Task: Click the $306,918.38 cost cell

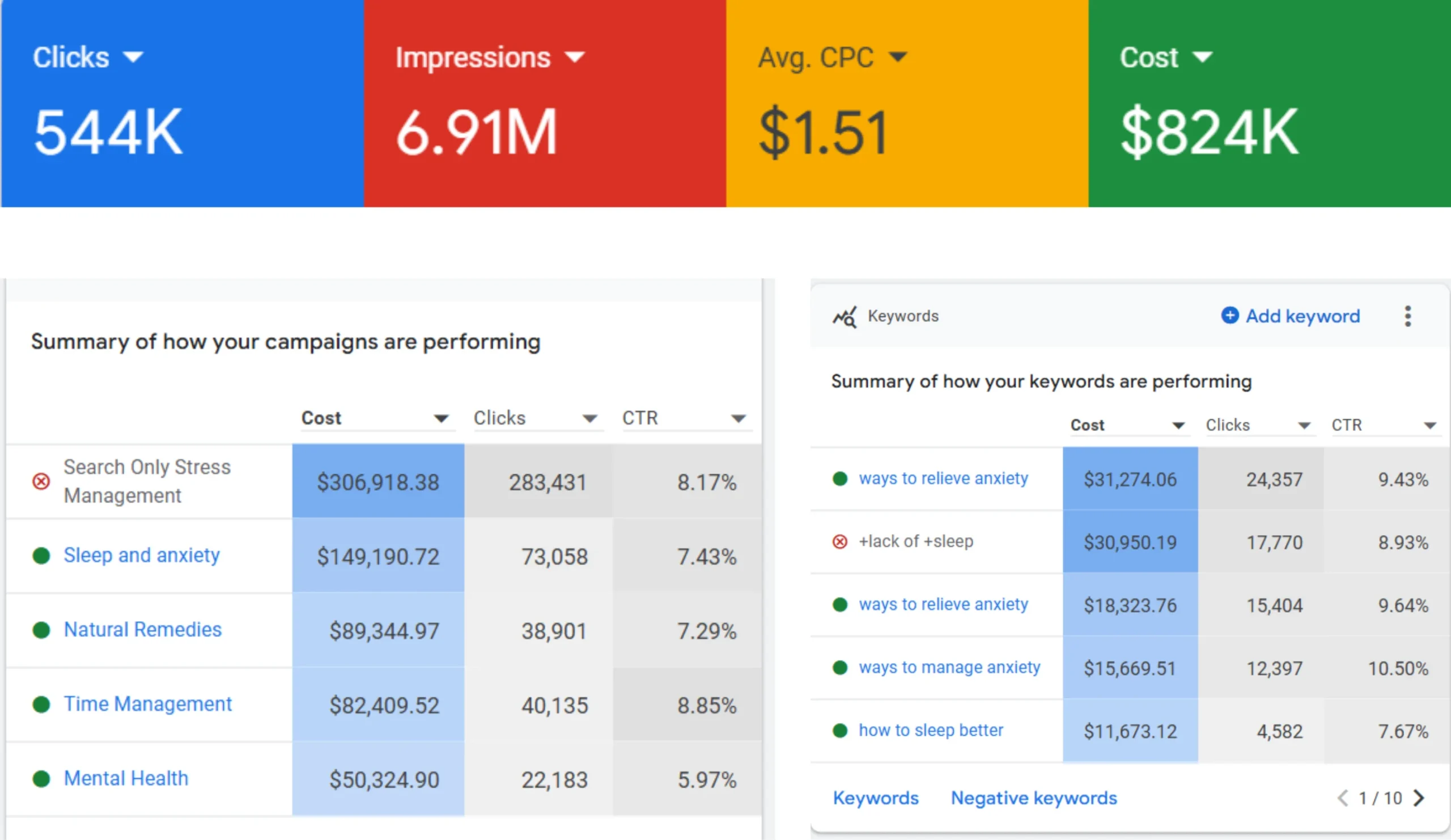Action: tap(377, 482)
